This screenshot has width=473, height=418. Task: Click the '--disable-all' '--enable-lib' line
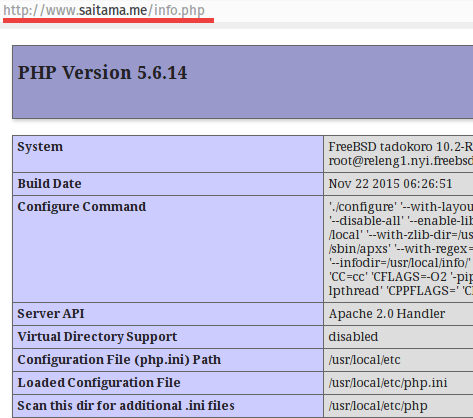click(x=400, y=221)
